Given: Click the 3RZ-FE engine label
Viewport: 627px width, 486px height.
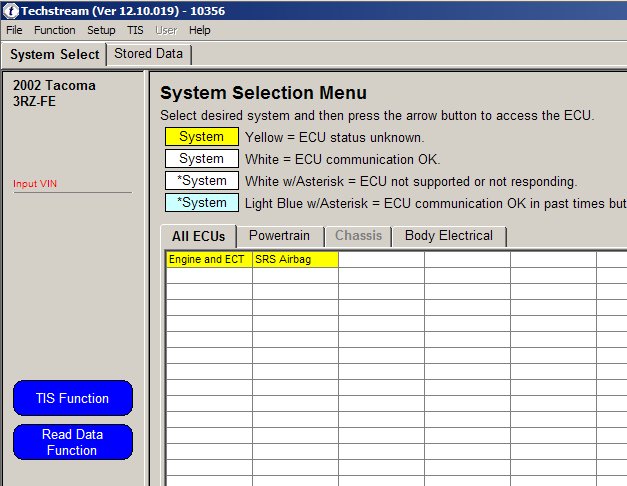Looking at the screenshot, I should pyautogui.click(x=34, y=101).
